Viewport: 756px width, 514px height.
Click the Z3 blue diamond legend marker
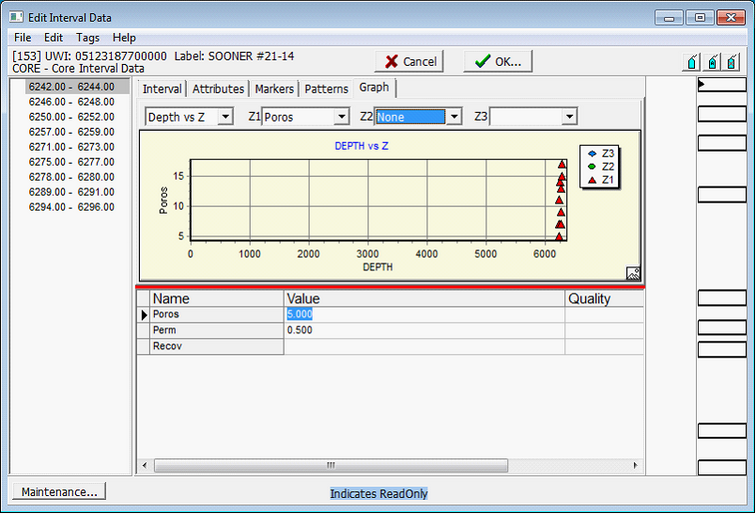click(x=591, y=153)
